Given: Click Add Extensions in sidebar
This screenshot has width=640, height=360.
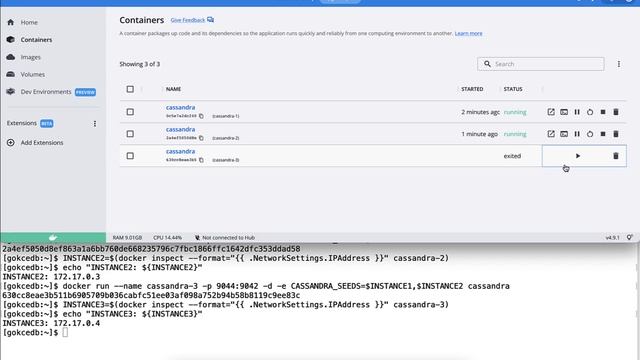Looking at the screenshot, I should (42, 142).
